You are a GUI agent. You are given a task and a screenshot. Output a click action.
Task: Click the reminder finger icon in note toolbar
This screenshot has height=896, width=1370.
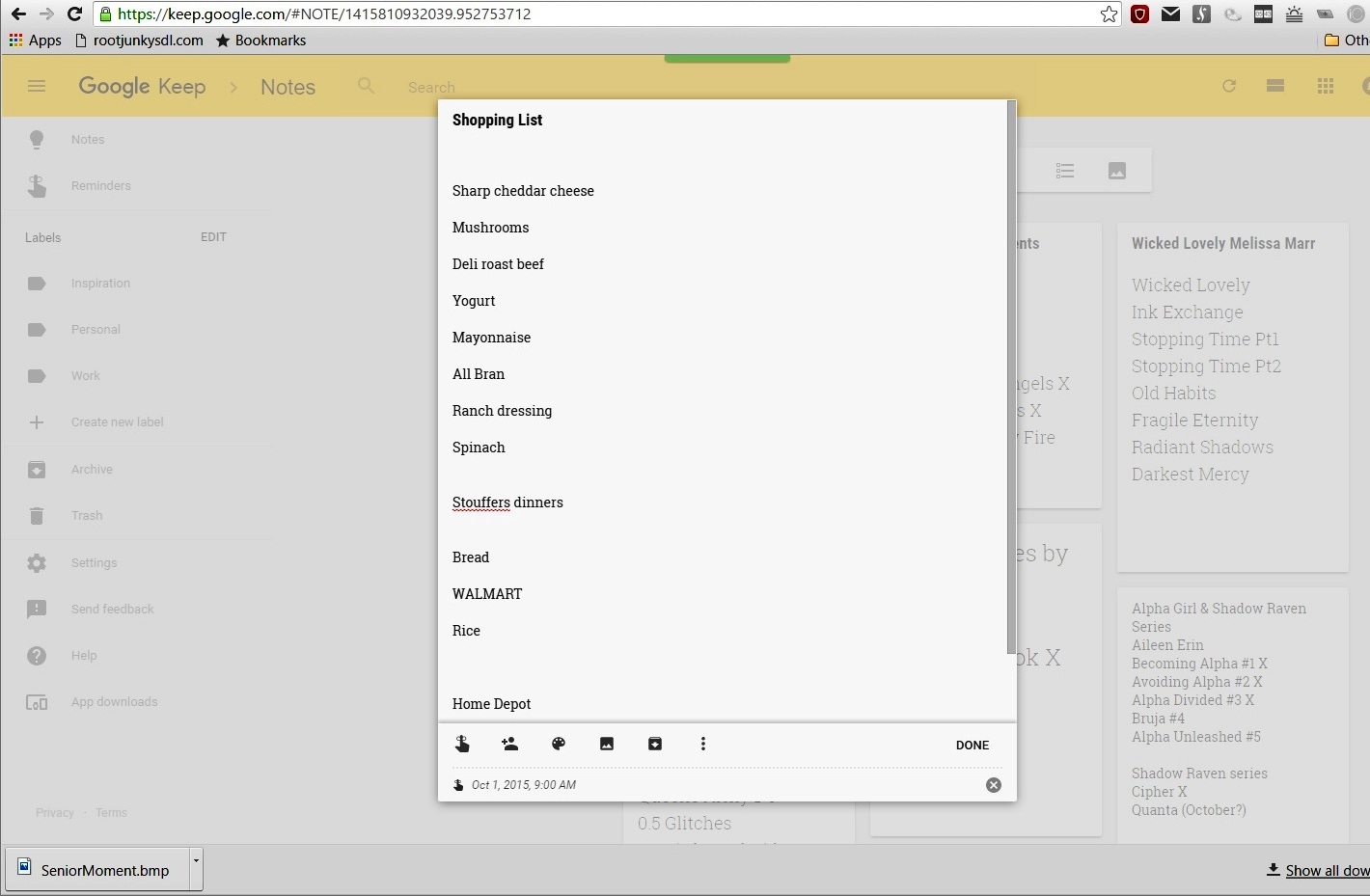[462, 744]
